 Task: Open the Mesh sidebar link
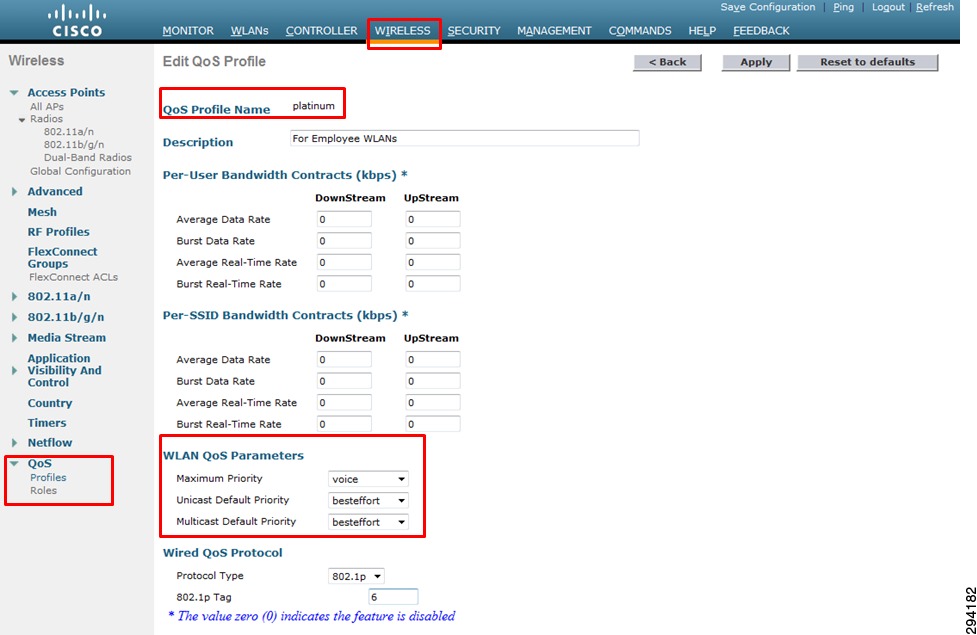(42, 212)
